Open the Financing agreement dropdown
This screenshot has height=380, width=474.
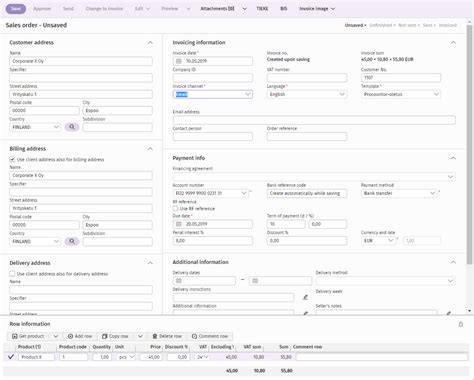(x=314, y=176)
